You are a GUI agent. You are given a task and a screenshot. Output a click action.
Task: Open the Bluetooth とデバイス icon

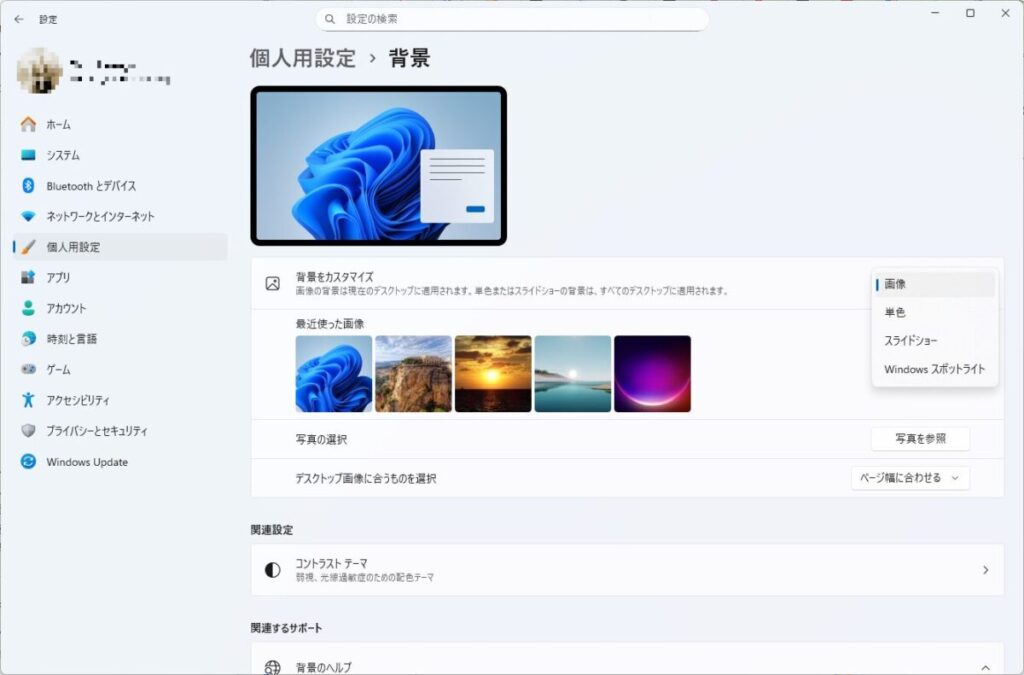28,185
